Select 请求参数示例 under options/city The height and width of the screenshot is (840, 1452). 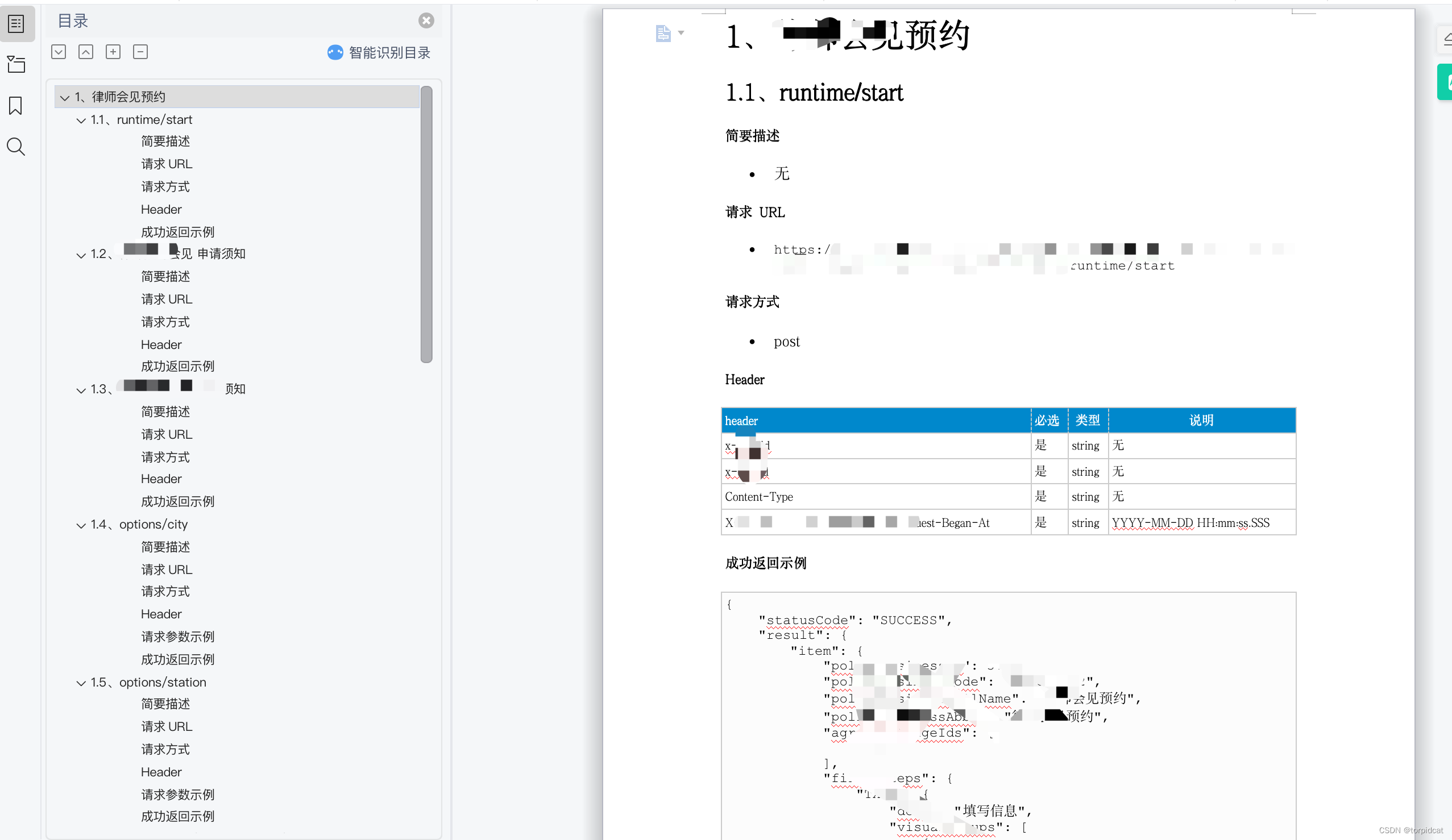pos(177,637)
